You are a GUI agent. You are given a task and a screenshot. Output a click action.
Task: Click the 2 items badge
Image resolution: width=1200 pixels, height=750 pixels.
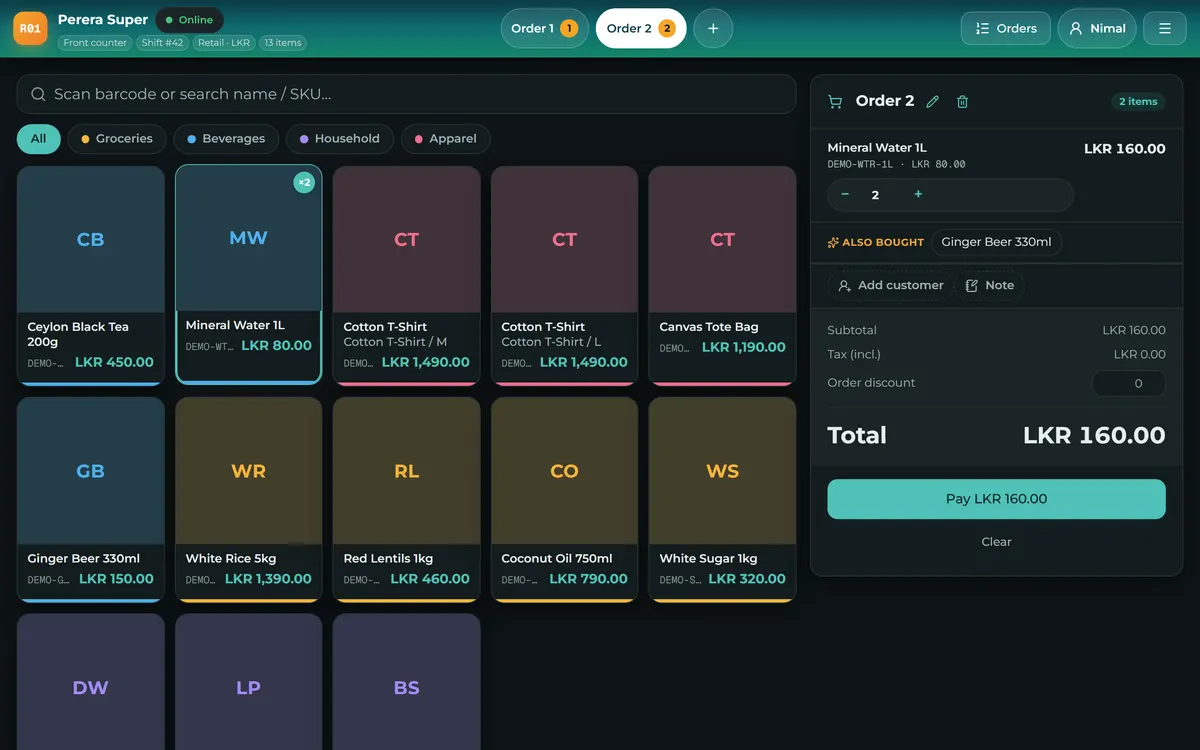1138,101
